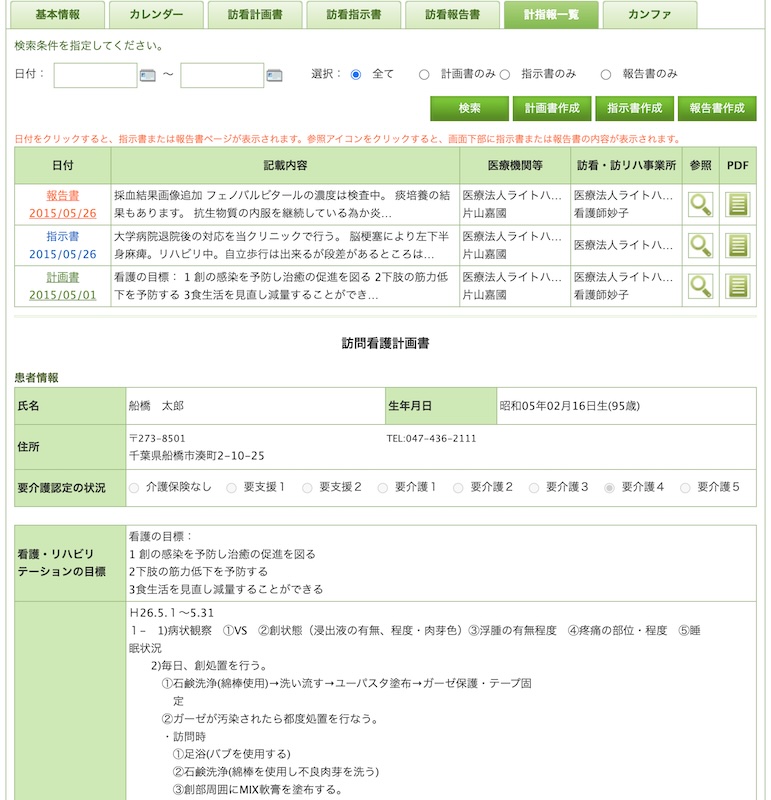Open the end date calendar picker icon

click(274, 75)
